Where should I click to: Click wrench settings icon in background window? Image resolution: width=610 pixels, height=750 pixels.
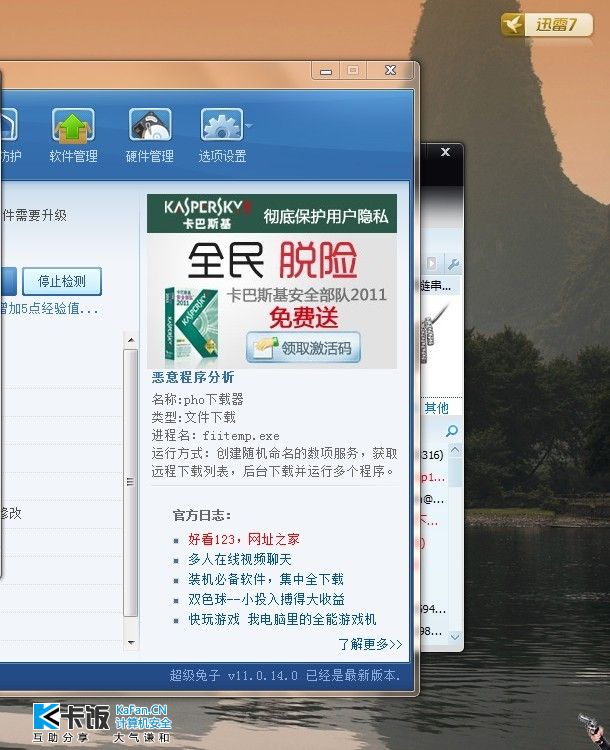452,264
